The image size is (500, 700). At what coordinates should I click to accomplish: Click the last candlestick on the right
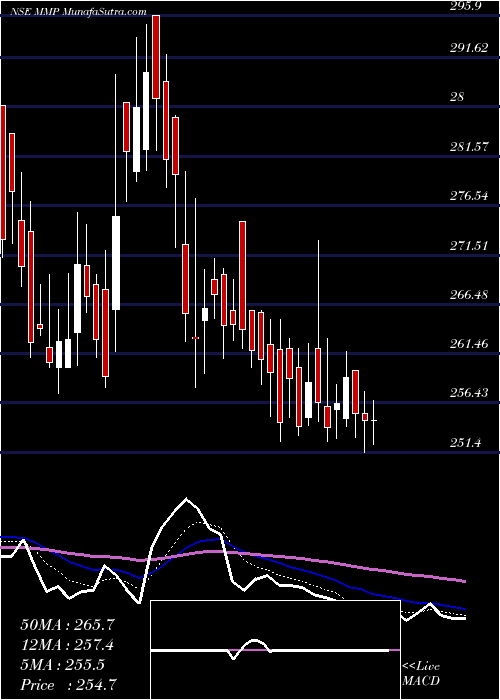[x=374, y=422]
